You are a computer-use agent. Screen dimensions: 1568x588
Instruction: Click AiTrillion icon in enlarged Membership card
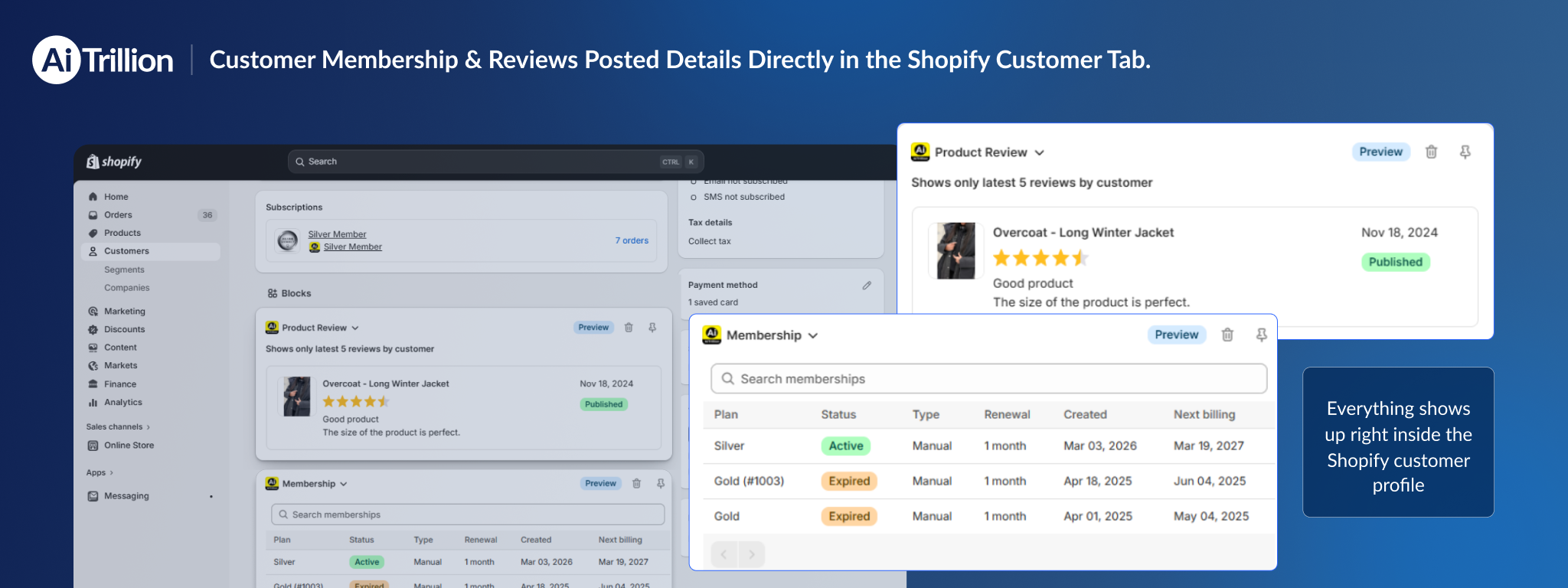(712, 335)
